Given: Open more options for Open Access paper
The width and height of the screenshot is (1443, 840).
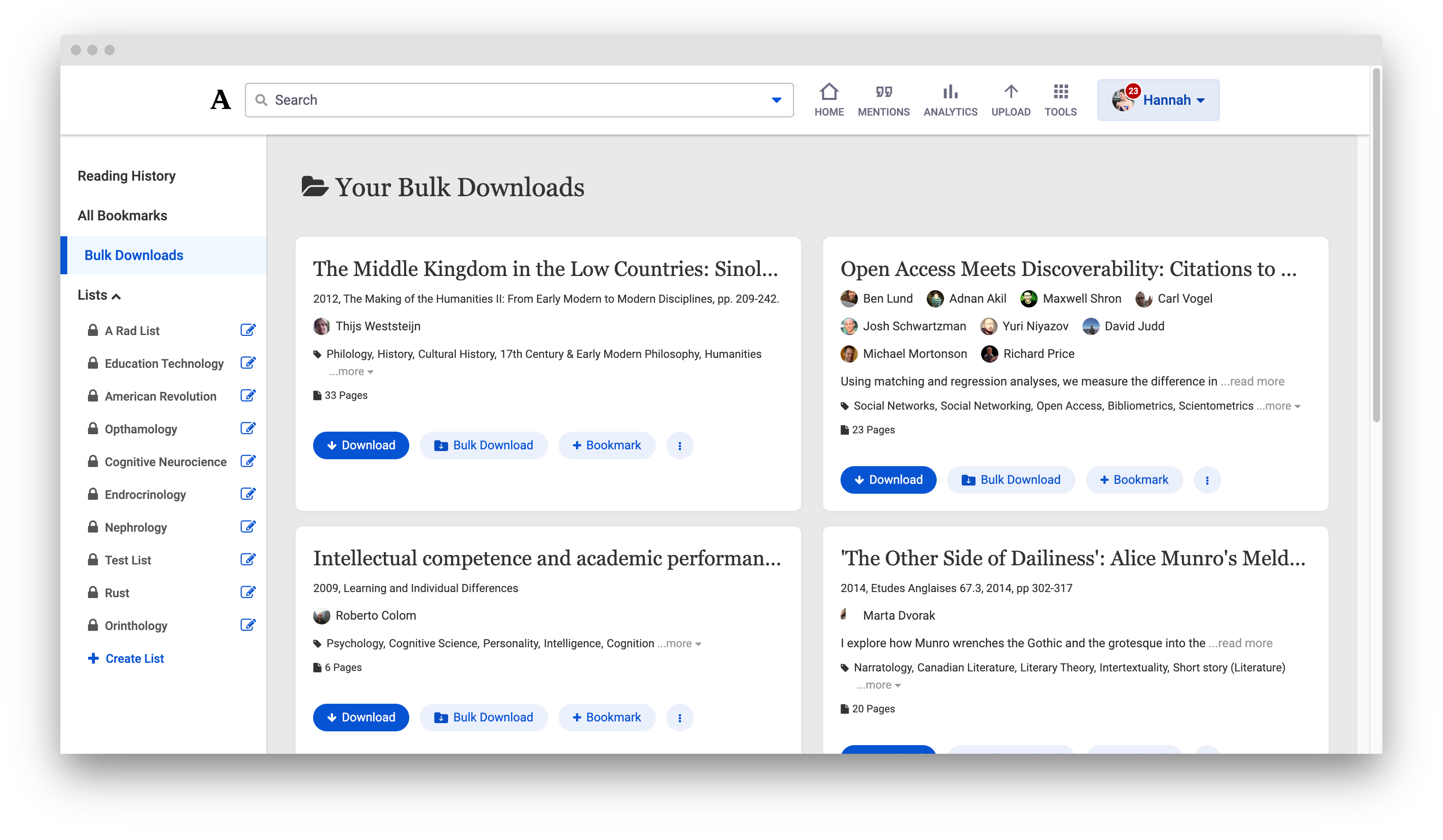Looking at the screenshot, I should coord(1207,480).
